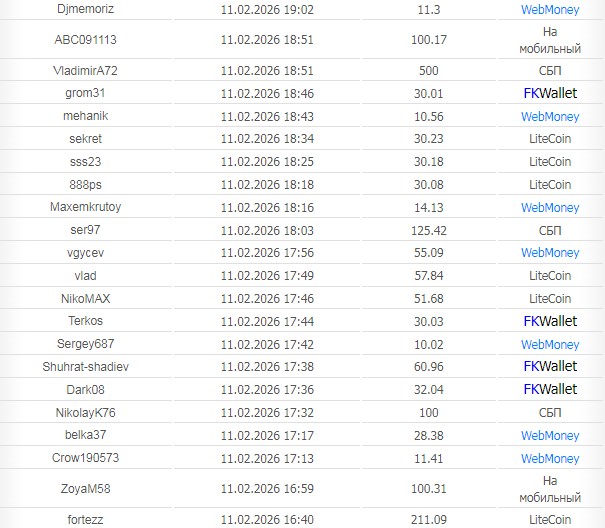
Task: Select the ZoyaM58 username
Action: click(x=86, y=488)
